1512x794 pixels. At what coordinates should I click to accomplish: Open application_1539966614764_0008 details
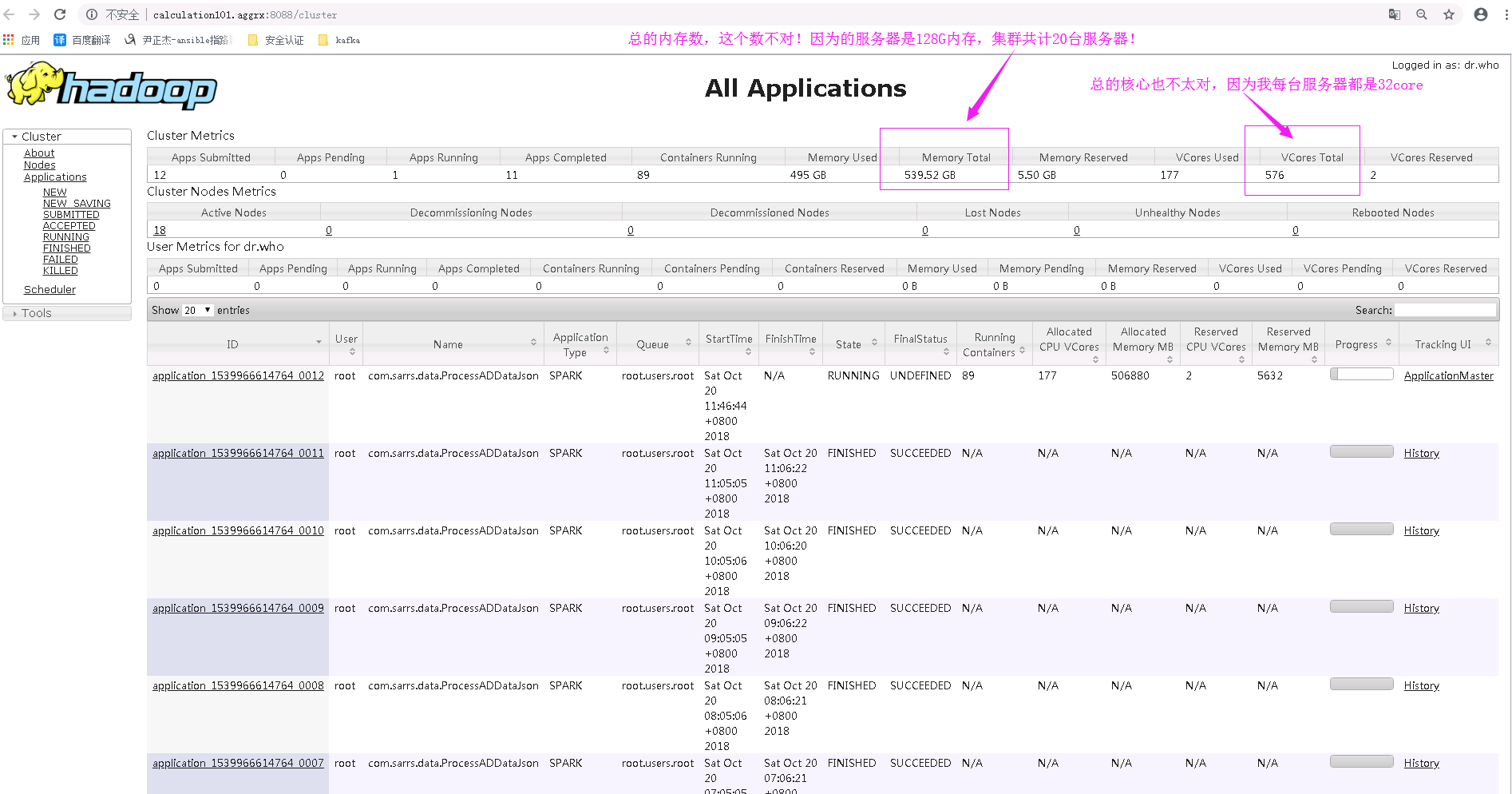pos(238,686)
